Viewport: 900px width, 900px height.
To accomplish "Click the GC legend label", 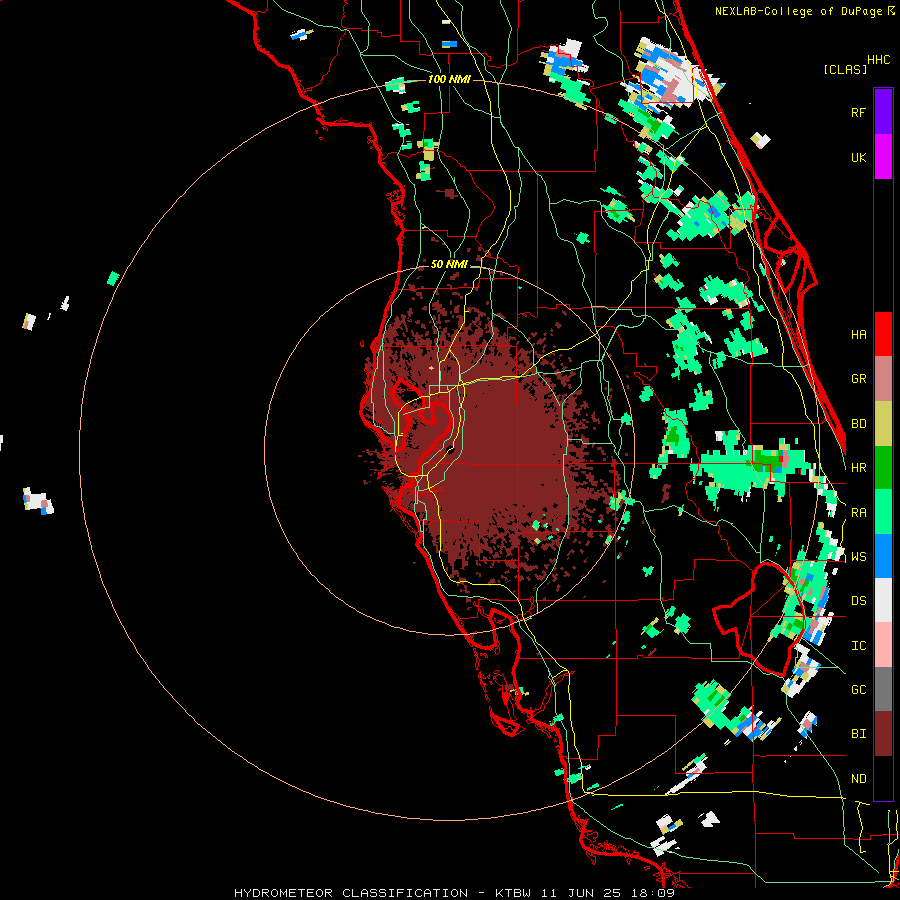I will point(858,690).
